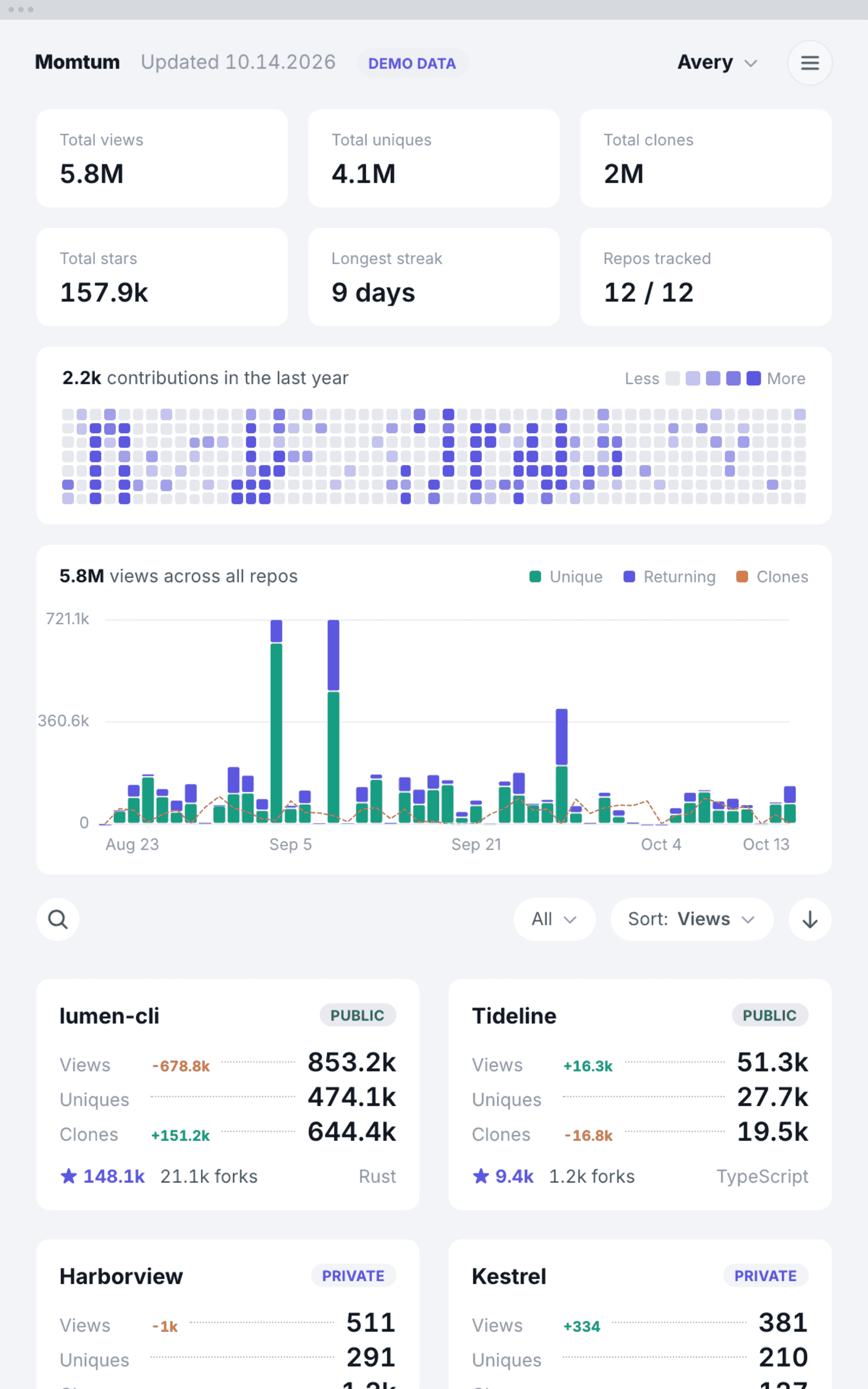The image size is (868, 1389).
Task: Open the Sort: Views dropdown
Action: [x=692, y=919]
